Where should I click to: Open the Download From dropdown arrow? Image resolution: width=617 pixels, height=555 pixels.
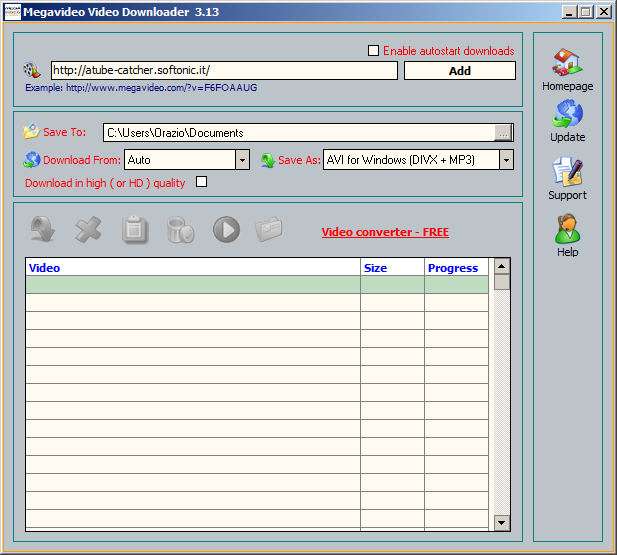242,160
